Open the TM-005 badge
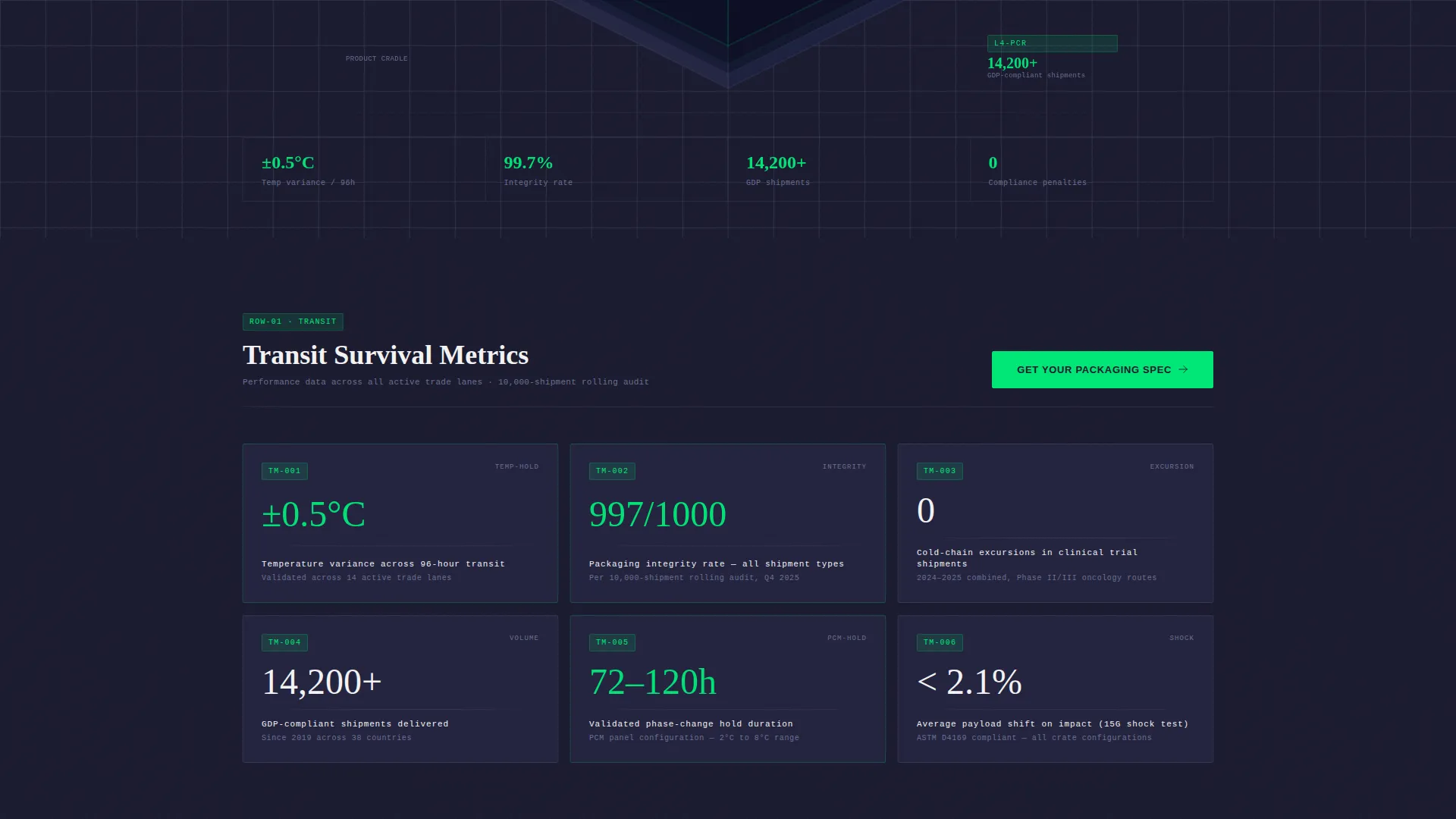Image resolution: width=1456 pixels, height=819 pixels. [x=612, y=642]
